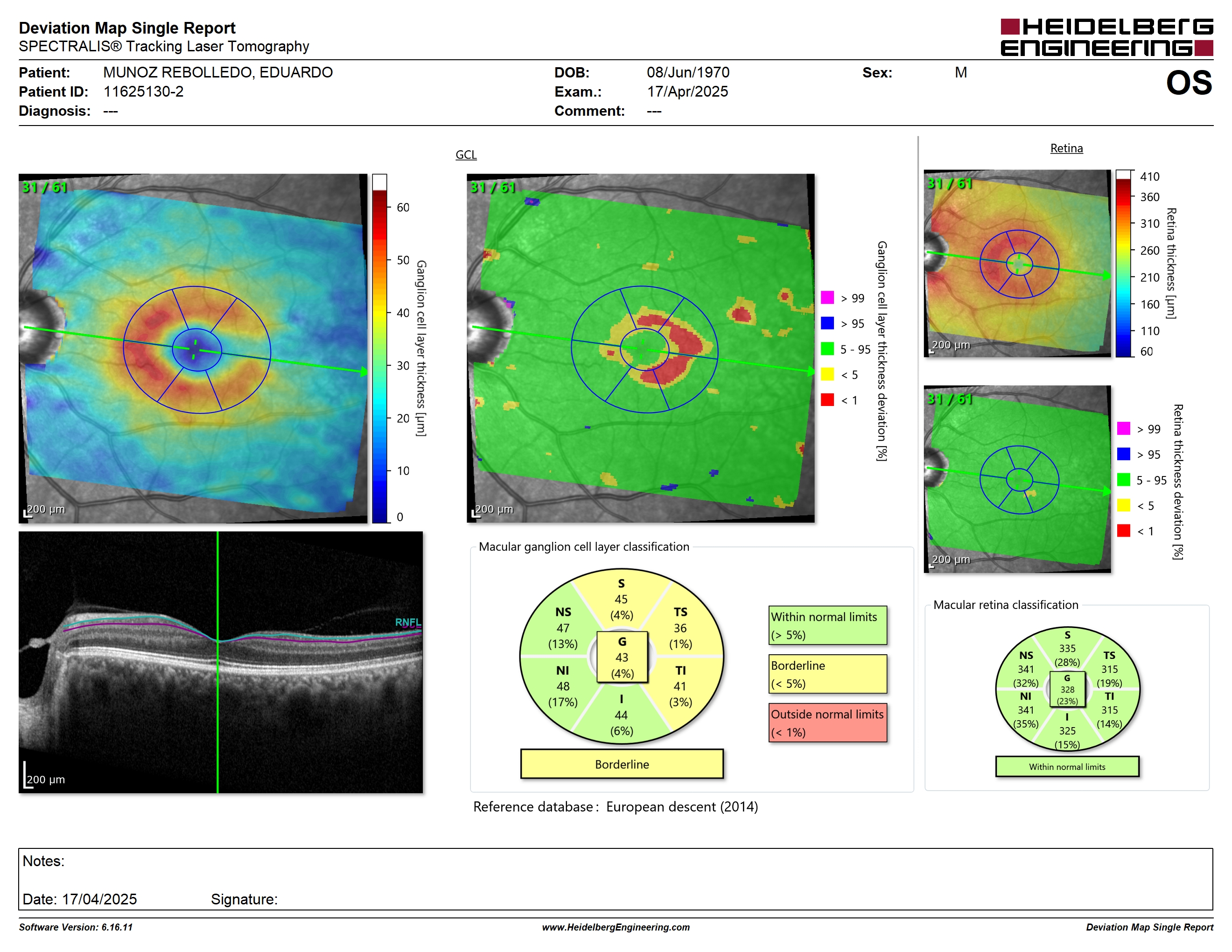1232x952 pixels.
Task: Click GCL center G value 43
Action: (x=622, y=657)
